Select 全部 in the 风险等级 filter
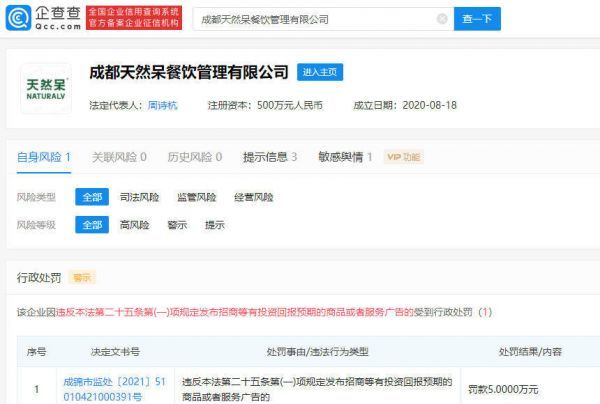The width and height of the screenshot is (600, 404). (92, 225)
